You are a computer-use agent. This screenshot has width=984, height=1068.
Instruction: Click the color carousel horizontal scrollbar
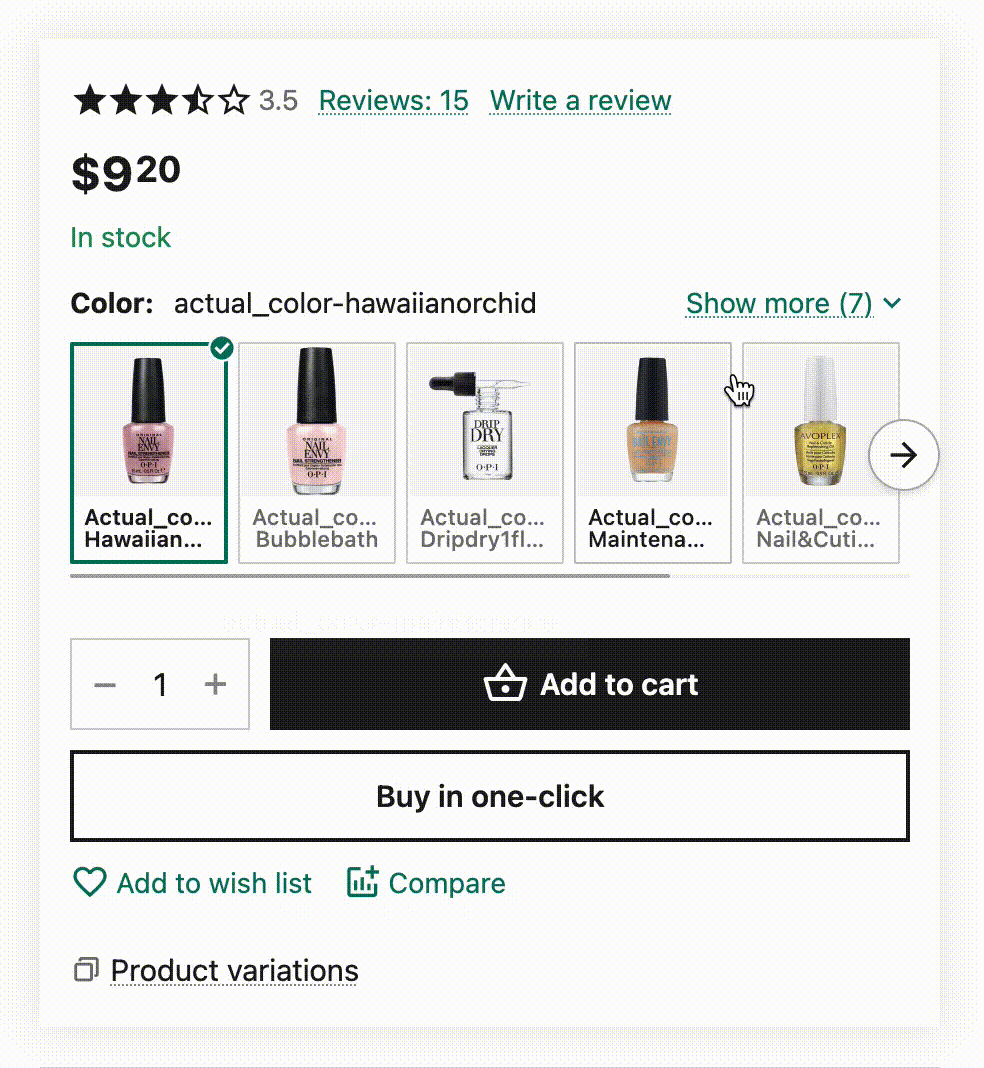(x=370, y=576)
